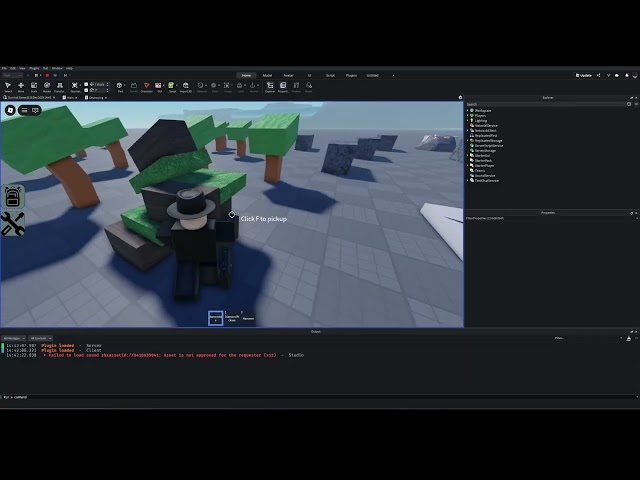Click the Anchor toolbar icon

[x=253, y=87]
